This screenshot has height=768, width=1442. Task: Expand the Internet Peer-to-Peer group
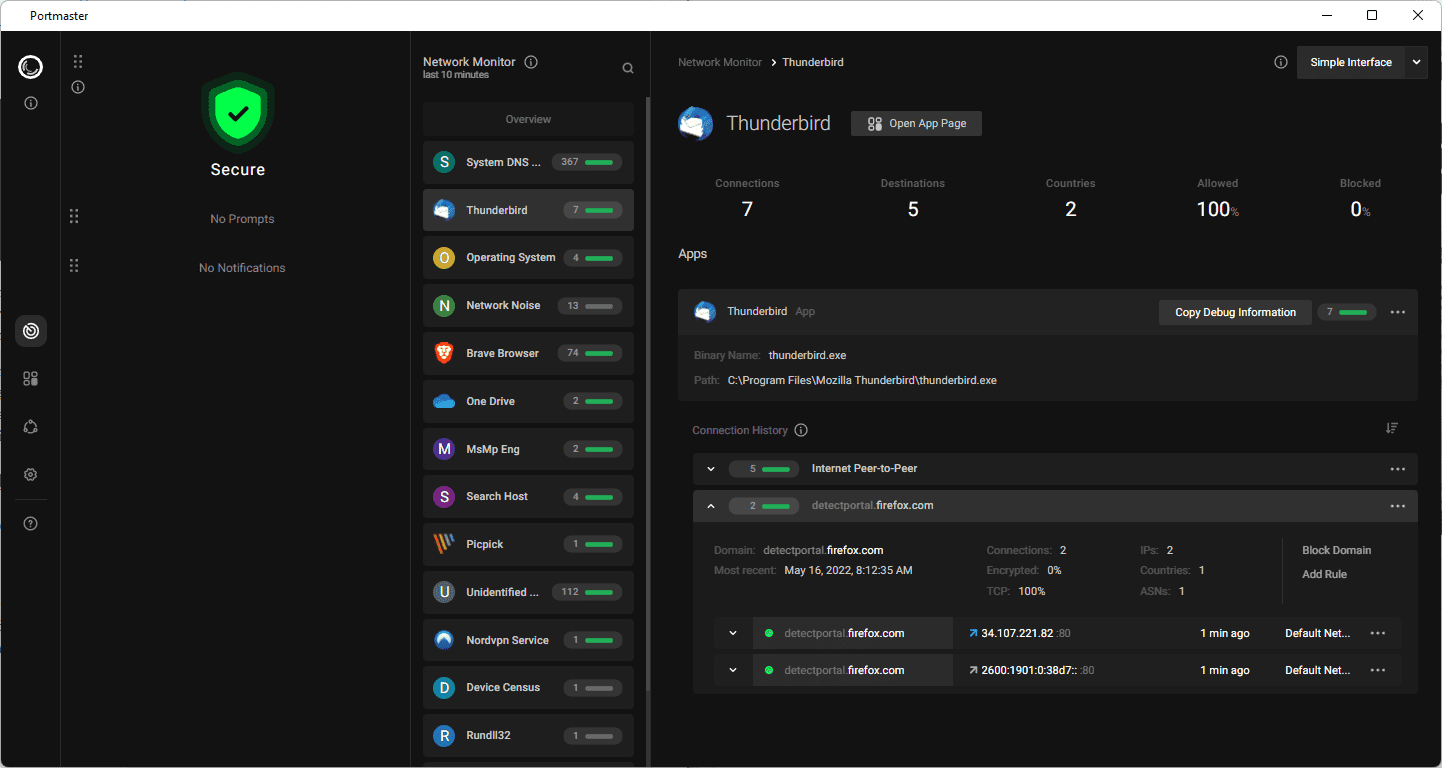711,469
